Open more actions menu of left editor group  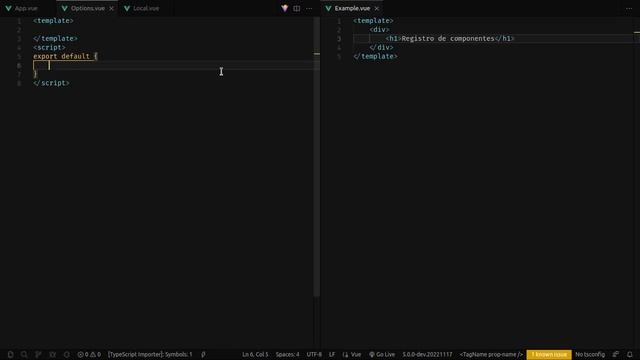(309, 8)
